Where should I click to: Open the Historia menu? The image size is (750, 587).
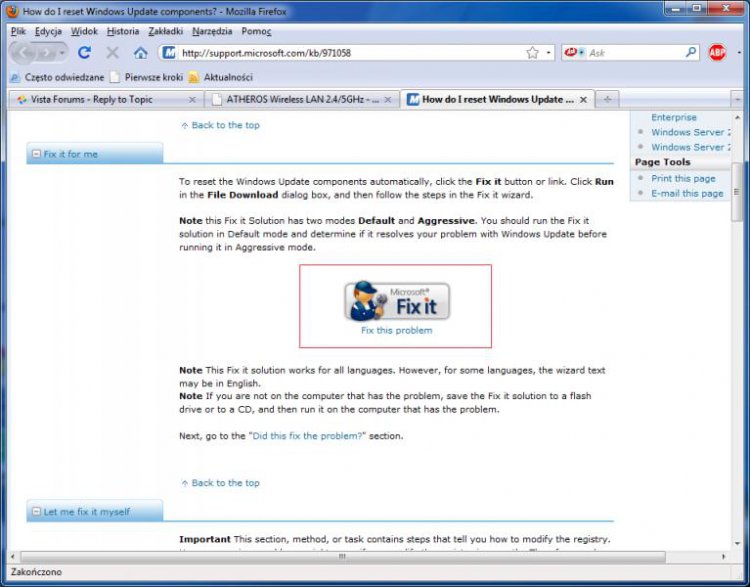(x=123, y=31)
